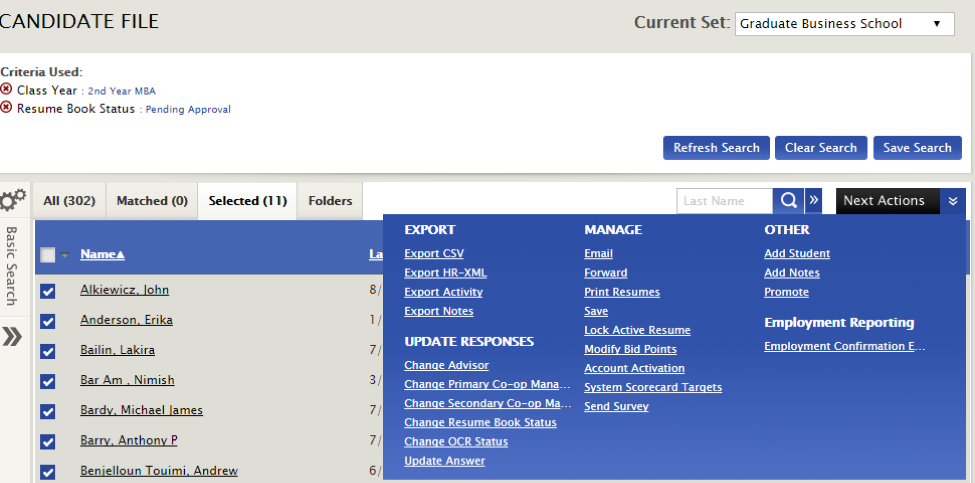Click the Basic Search vertical label
975x483 pixels.
pyautogui.click(x=11, y=265)
